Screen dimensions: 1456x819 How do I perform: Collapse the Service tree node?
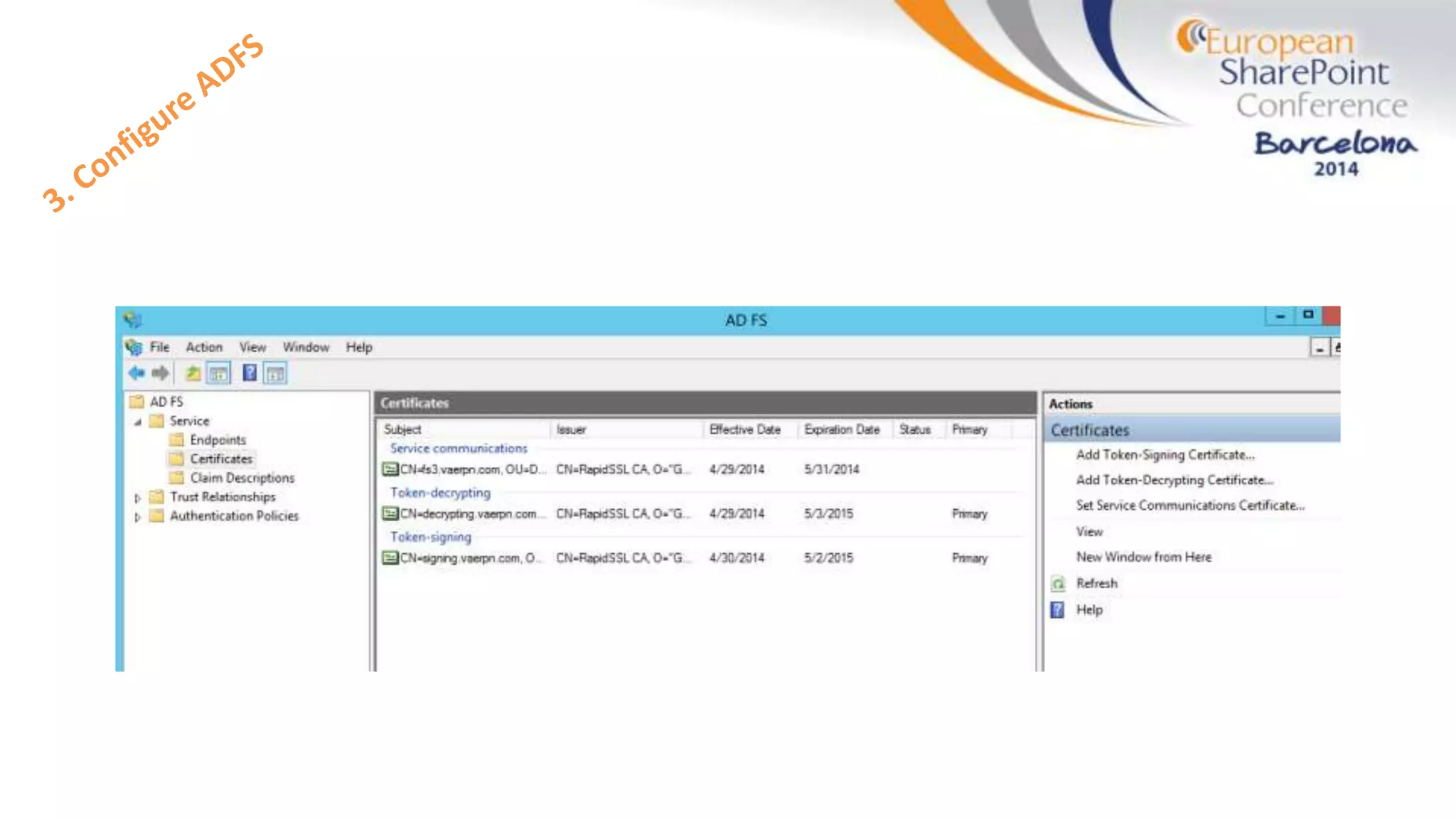point(138,422)
